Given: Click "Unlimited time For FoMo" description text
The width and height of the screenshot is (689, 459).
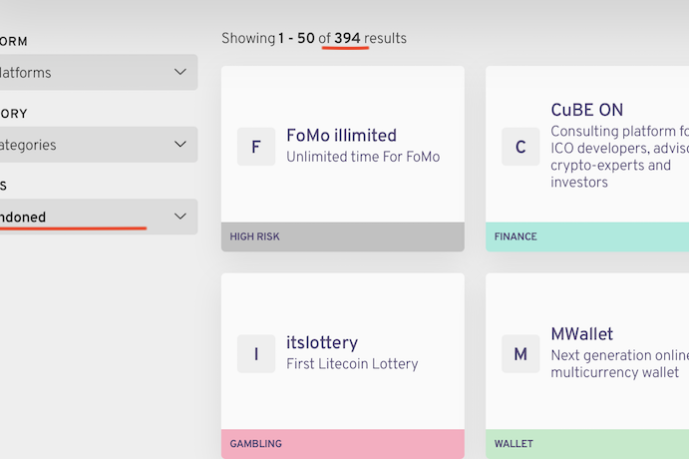Looking at the screenshot, I should pyautogui.click(x=363, y=157).
